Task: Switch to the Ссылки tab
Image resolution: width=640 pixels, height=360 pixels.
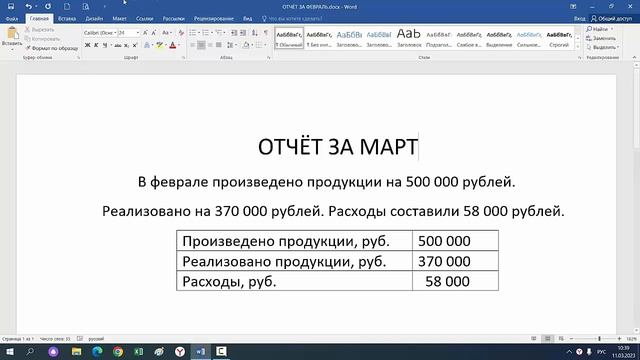Action: 144,19
